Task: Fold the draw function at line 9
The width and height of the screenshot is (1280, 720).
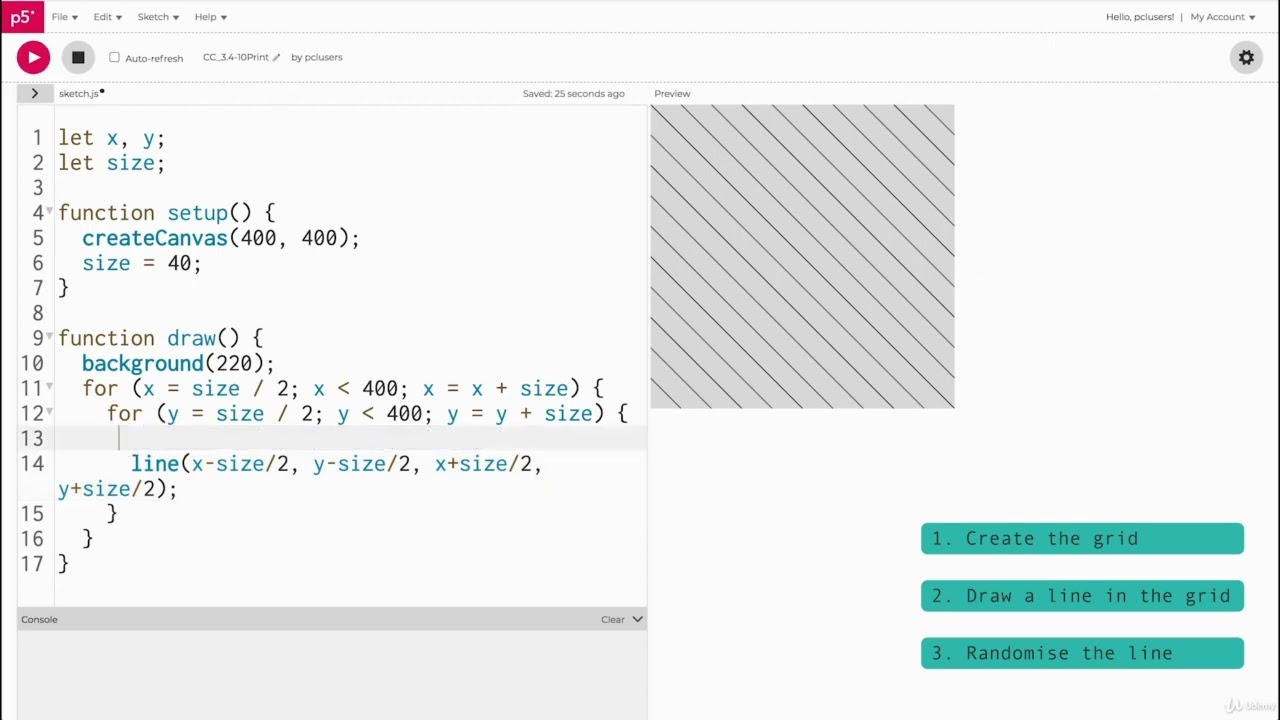Action: 50,336
